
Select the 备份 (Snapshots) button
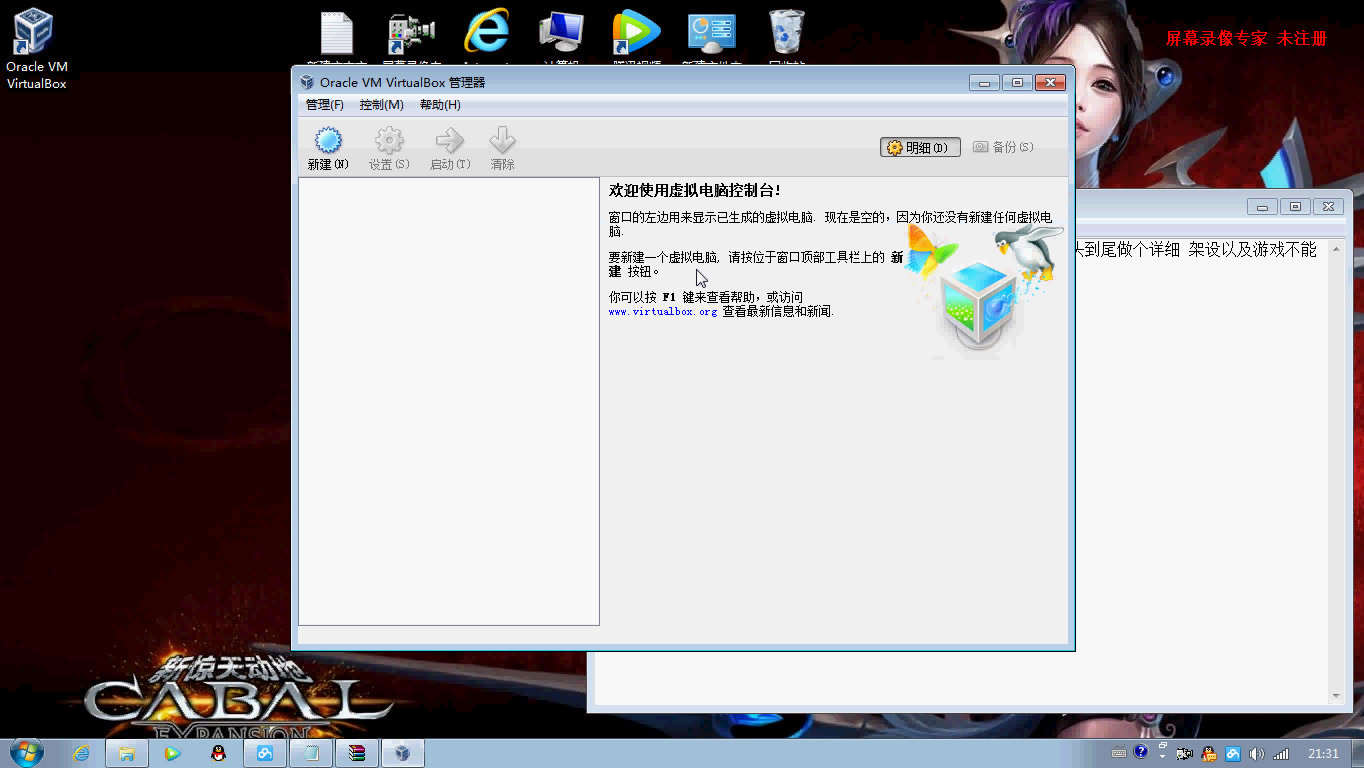pos(1004,147)
